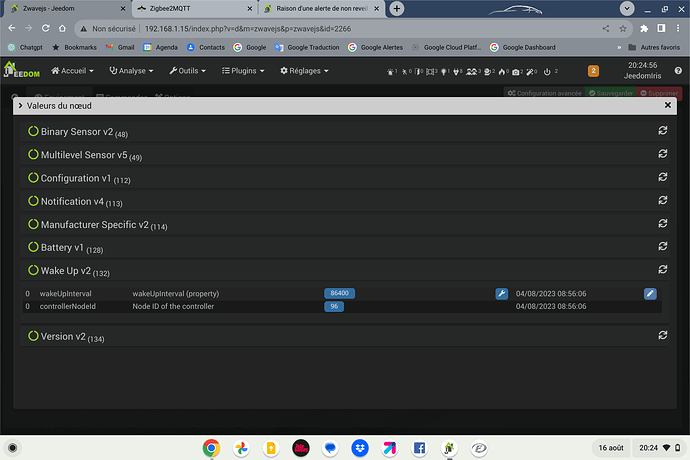Open the Google Traduction bookmark
The height and width of the screenshot is (460, 690).
(307, 48)
